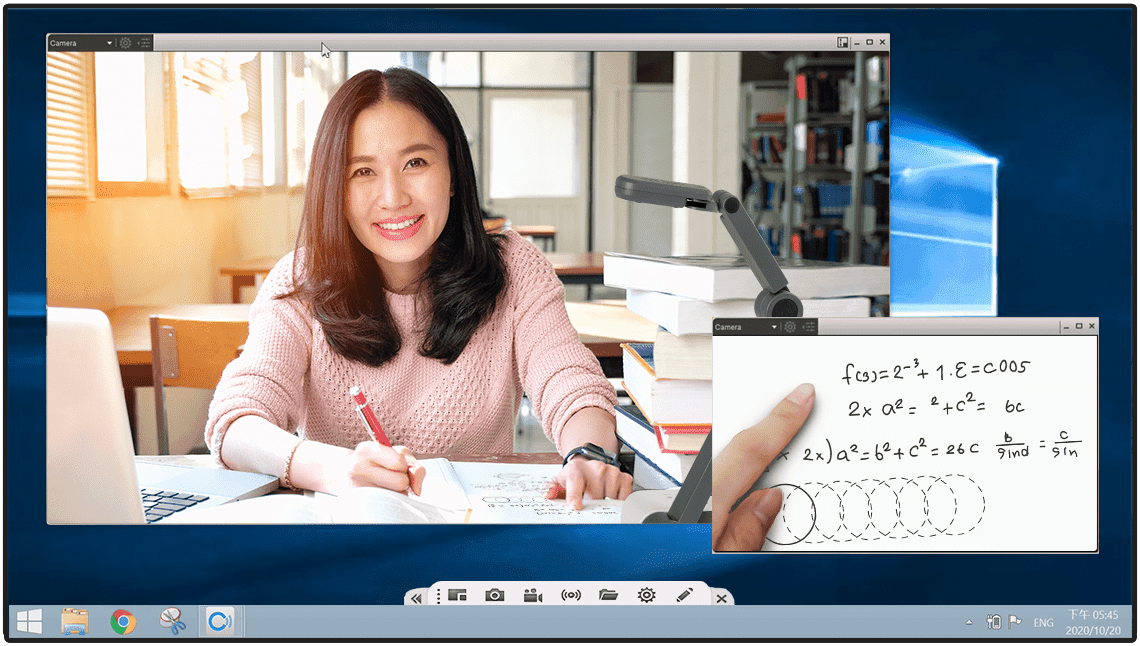Select the active camera app taskbar icon

[x=219, y=621]
